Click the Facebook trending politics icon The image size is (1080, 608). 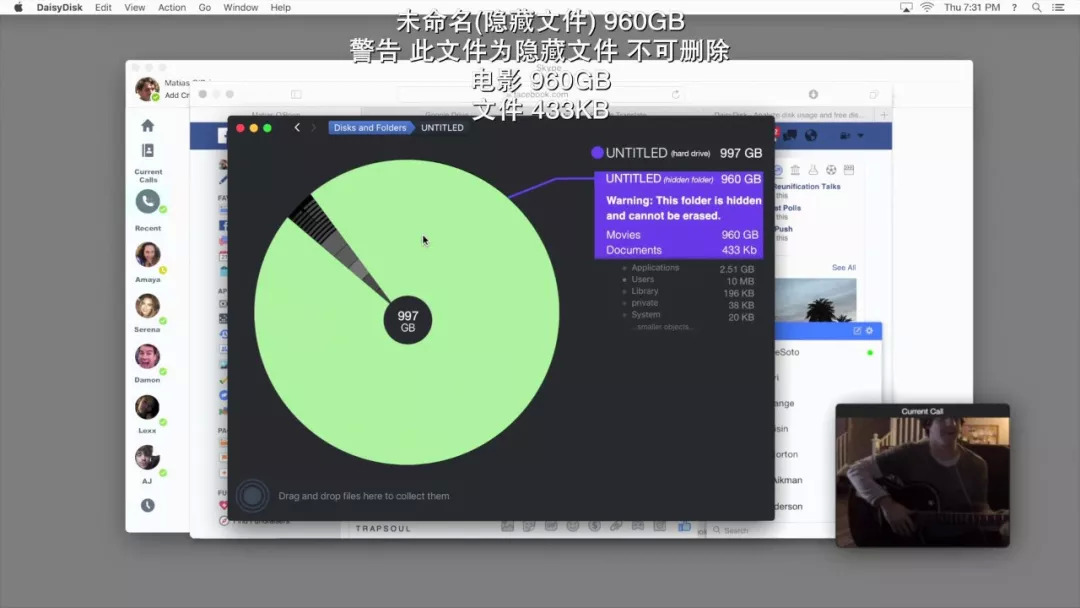795,170
